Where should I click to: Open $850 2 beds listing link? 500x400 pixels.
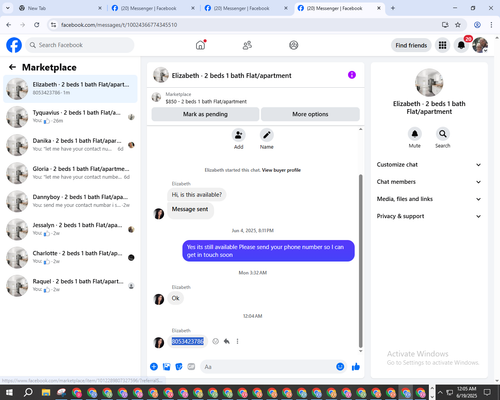(x=206, y=101)
